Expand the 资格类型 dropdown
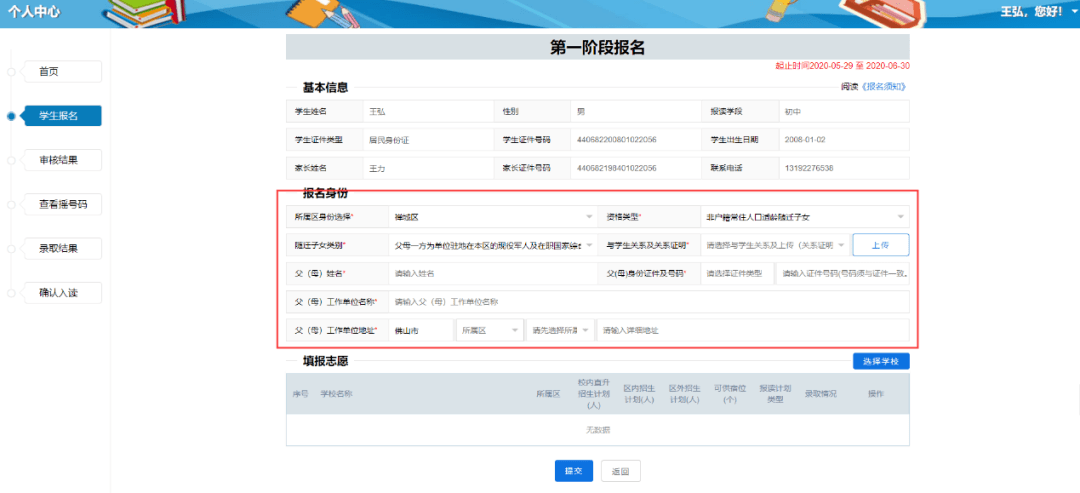Image resolution: width=1080 pixels, height=493 pixels. click(x=804, y=217)
